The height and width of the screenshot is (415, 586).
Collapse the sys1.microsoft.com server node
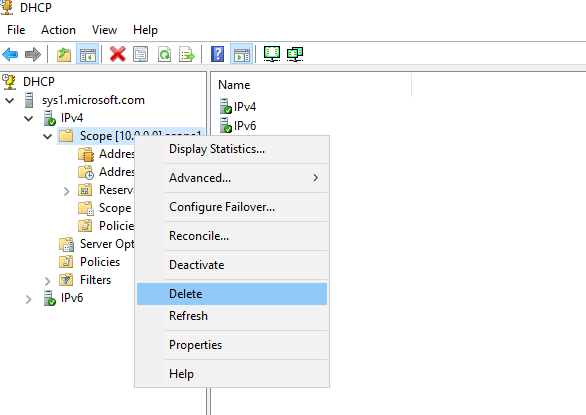(9, 100)
